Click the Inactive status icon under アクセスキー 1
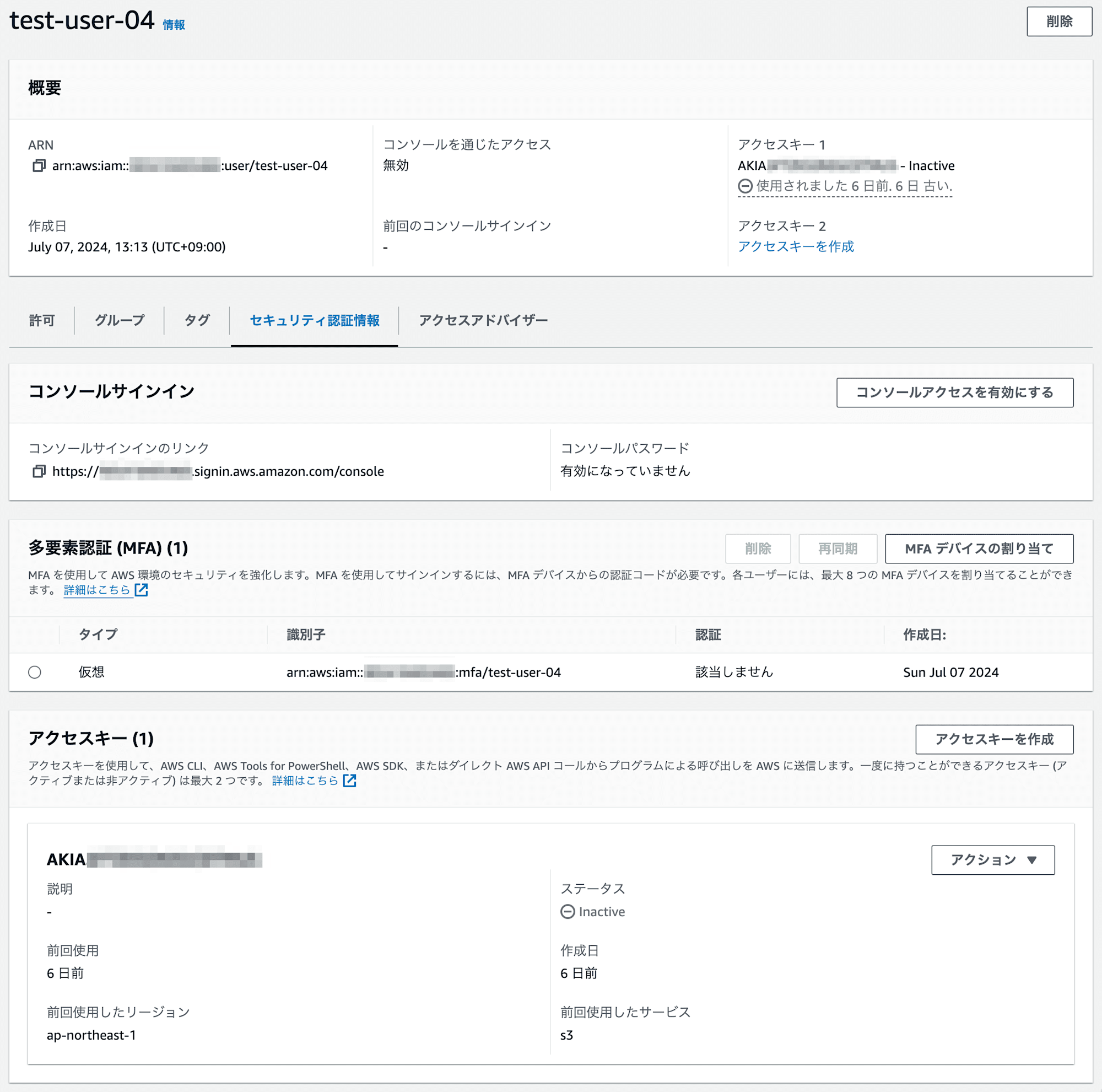Image resolution: width=1102 pixels, height=1092 pixels. click(745, 186)
